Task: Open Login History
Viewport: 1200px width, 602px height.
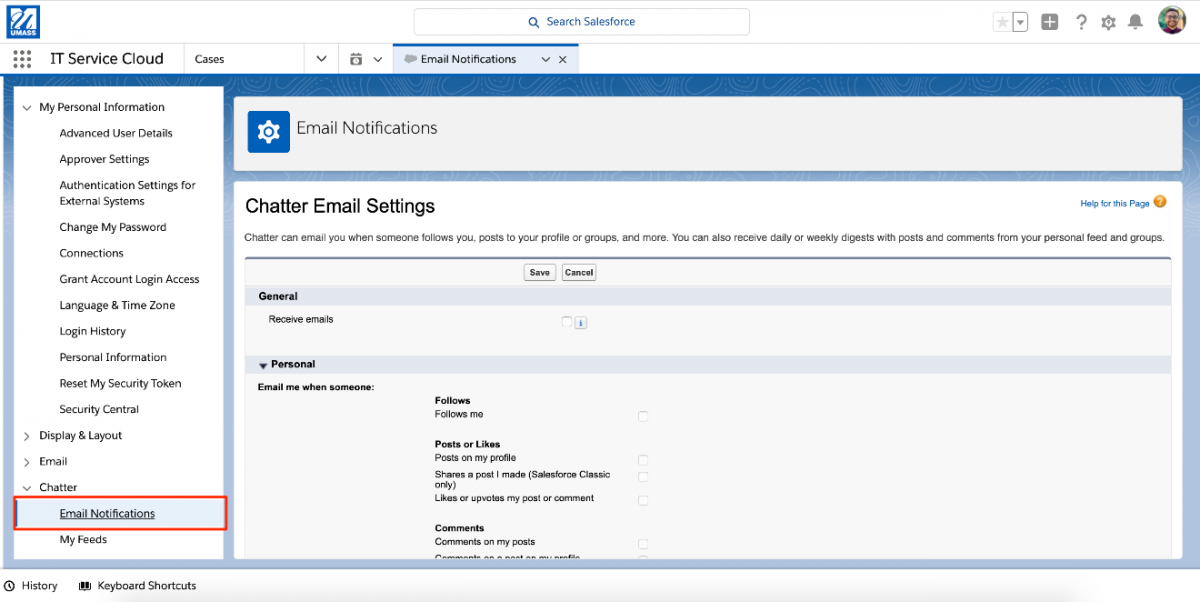Action: click(x=92, y=331)
